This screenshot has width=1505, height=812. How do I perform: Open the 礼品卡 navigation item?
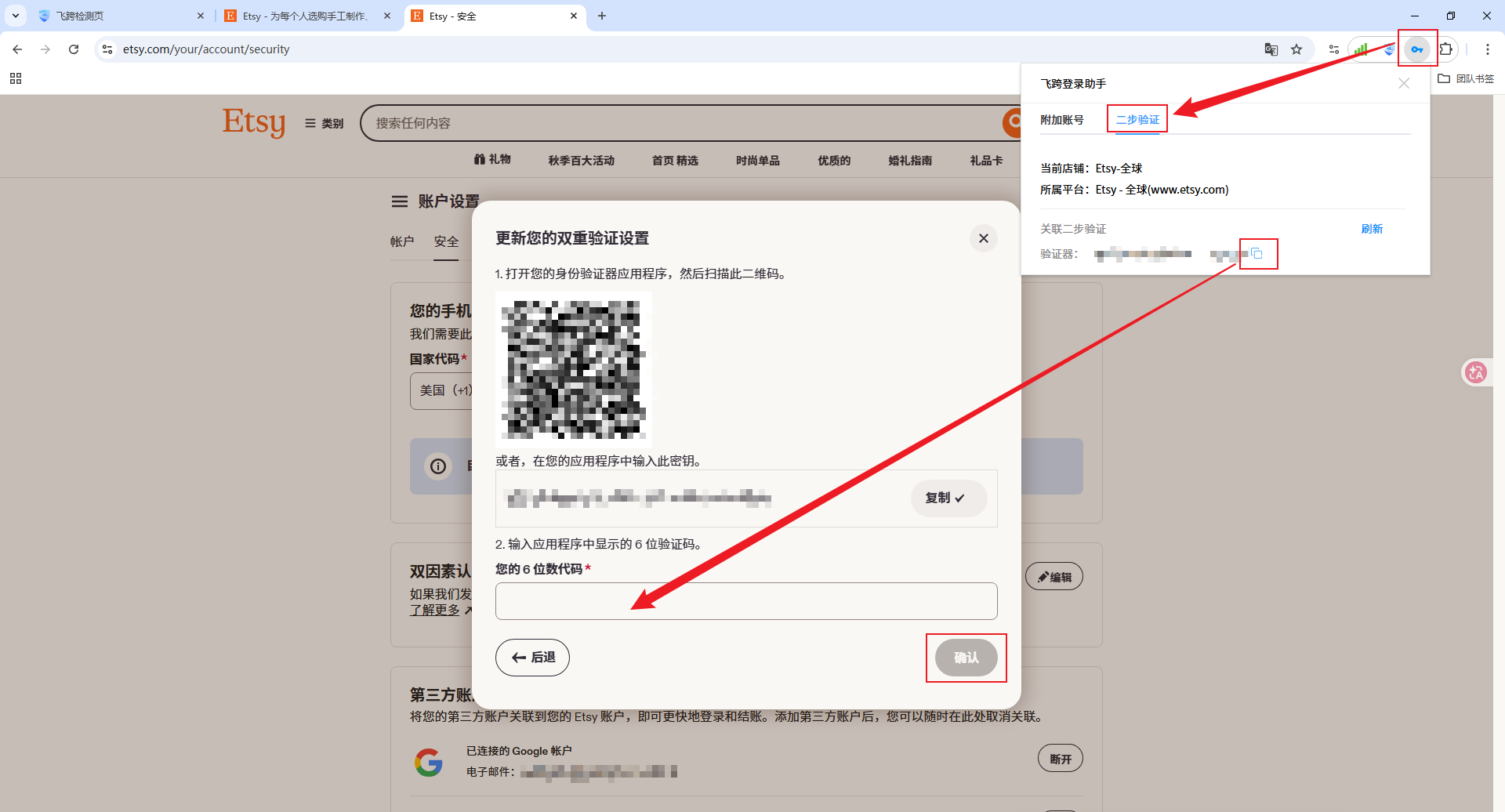click(986, 161)
